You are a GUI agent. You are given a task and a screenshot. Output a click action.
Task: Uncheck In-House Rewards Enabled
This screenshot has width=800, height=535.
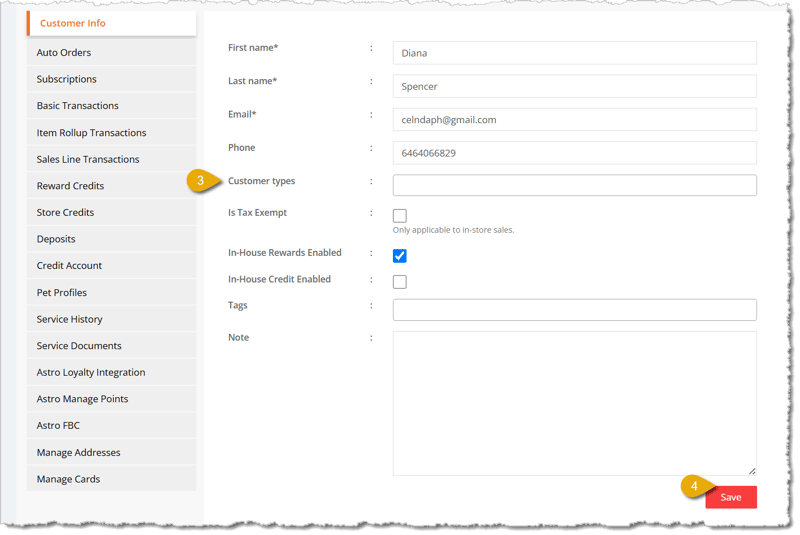point(399,256)
